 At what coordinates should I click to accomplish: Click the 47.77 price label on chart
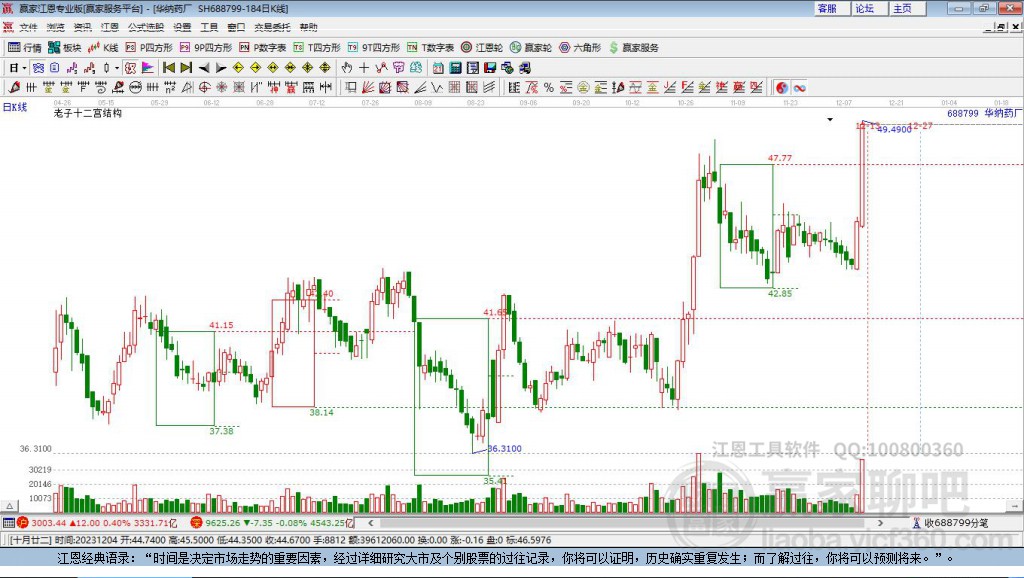pos(780,158)
